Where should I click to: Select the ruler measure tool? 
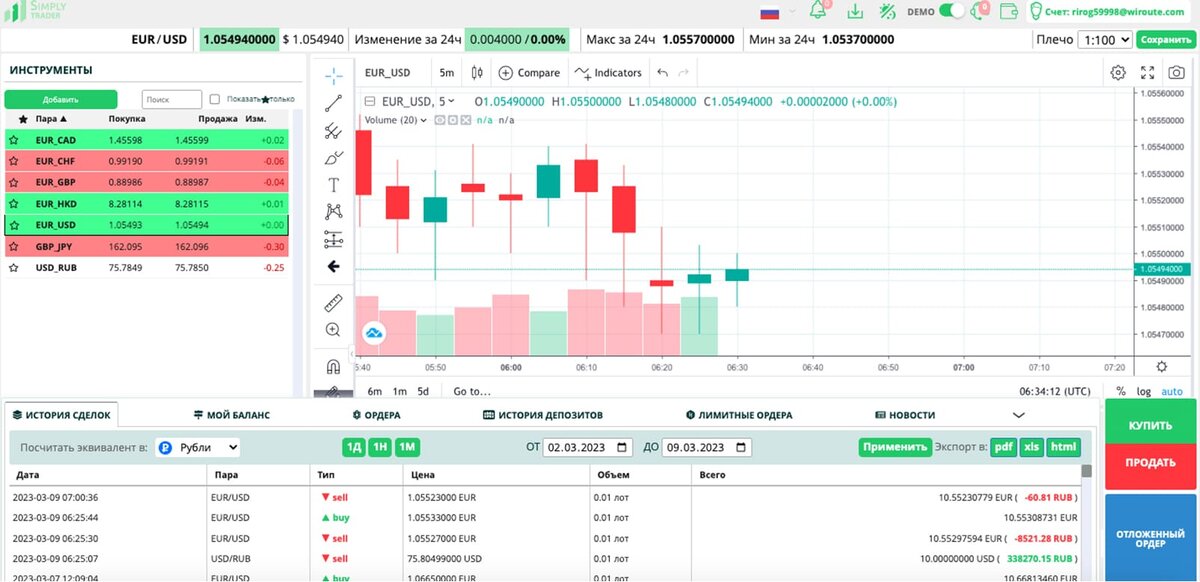[333, 303]
